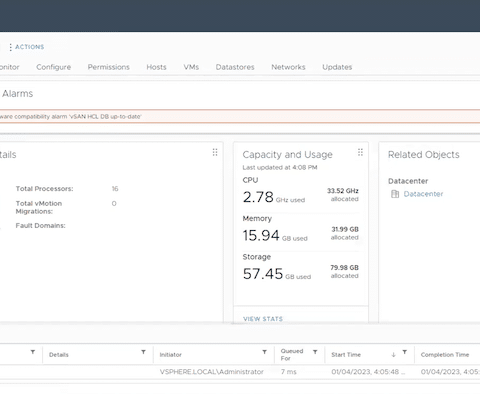This screenshot has height=394, width=480.
Task: Grab the Details card drag handle
Action: tap(215, 152)
